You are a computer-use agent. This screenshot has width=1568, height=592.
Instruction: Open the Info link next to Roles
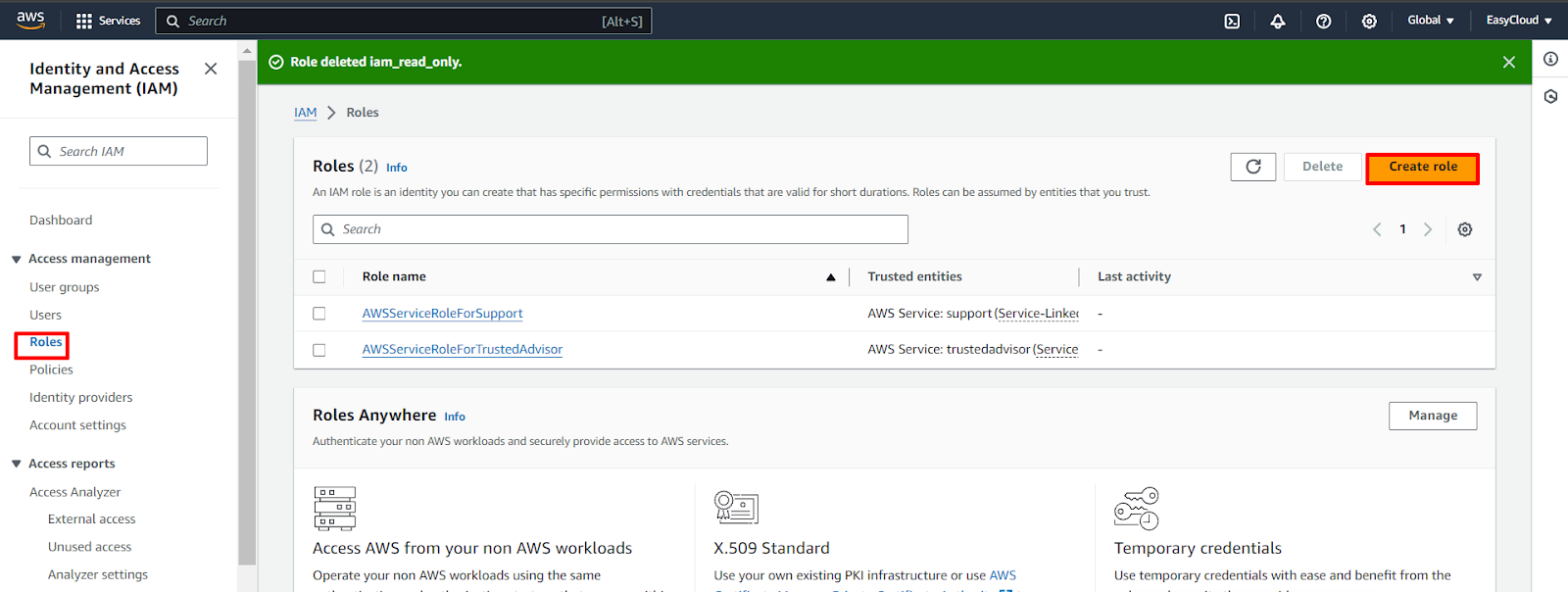(x=396, y=168)
